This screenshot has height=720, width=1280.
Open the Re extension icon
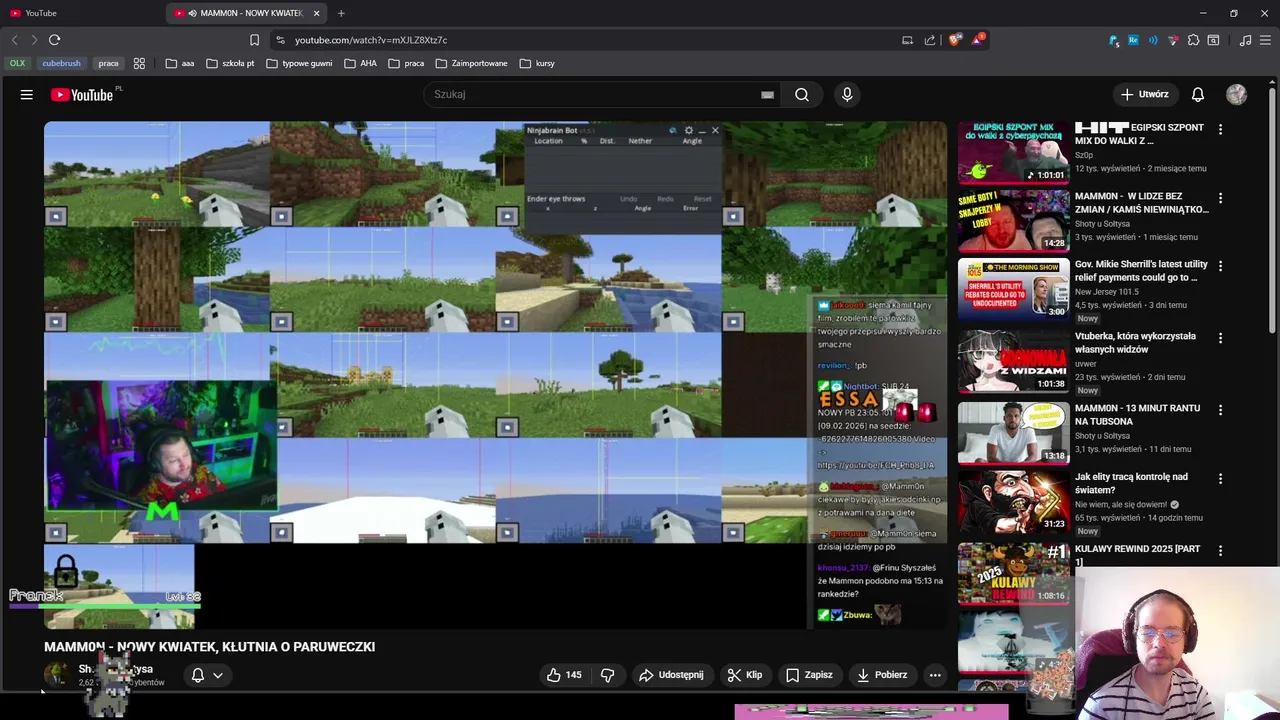(x=1133, y=40)
